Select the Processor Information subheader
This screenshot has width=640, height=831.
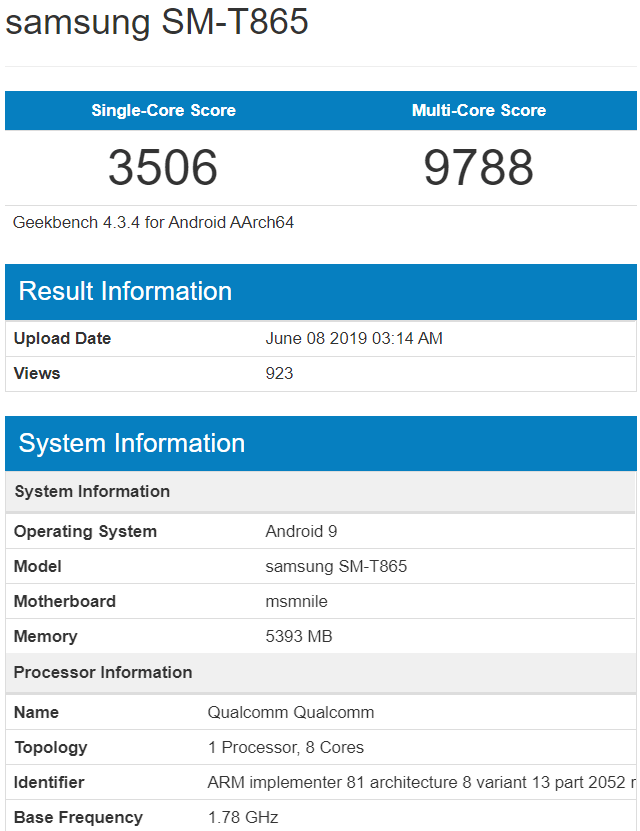pos(321,673)
